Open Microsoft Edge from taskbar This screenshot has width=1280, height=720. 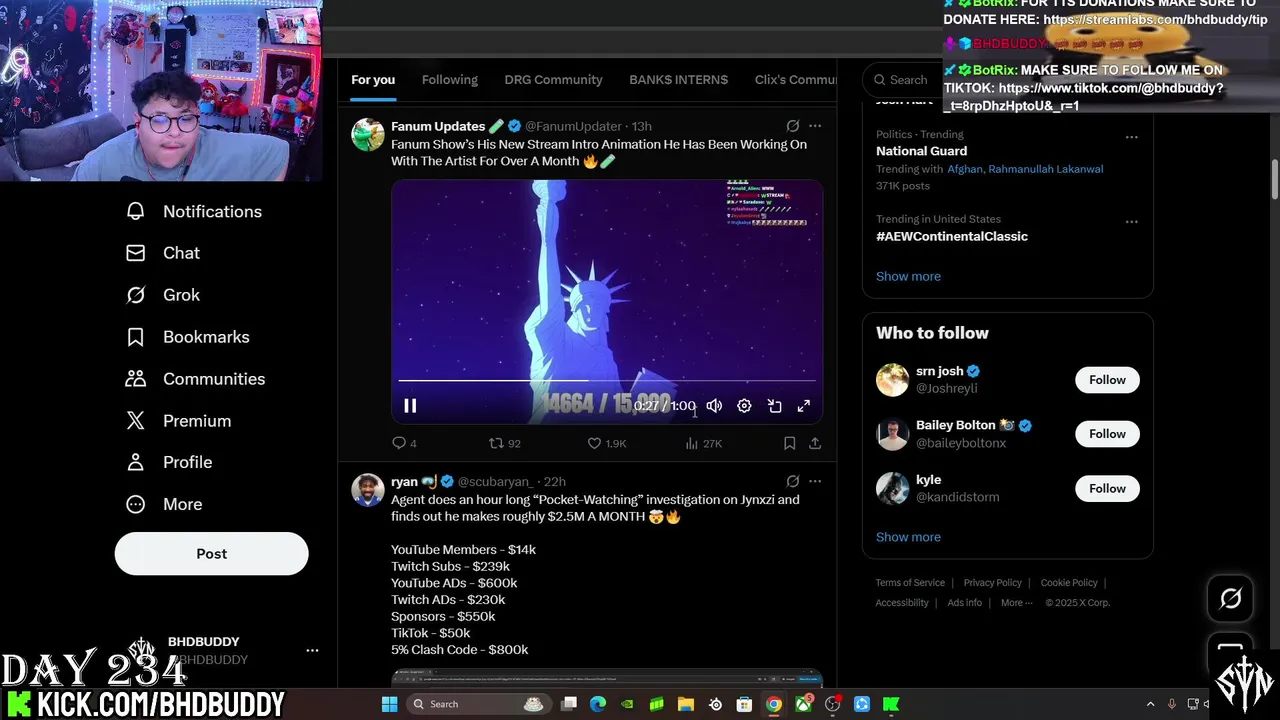(x=598, y=704)
